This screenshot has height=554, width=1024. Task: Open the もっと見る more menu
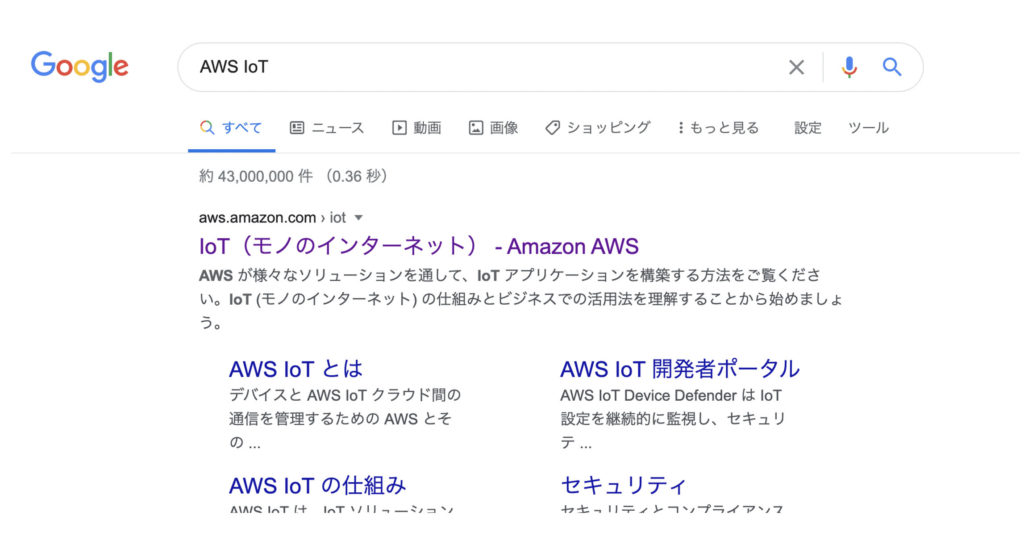click(718, 128)
